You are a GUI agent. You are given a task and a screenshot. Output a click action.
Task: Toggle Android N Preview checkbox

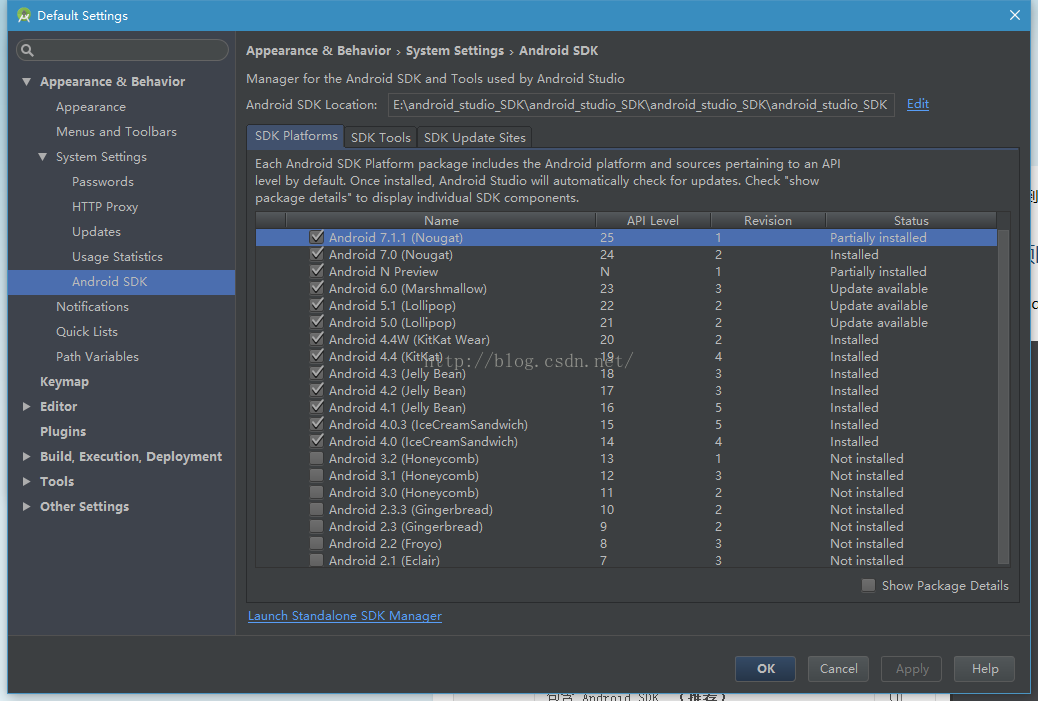[x=316, y=271]
